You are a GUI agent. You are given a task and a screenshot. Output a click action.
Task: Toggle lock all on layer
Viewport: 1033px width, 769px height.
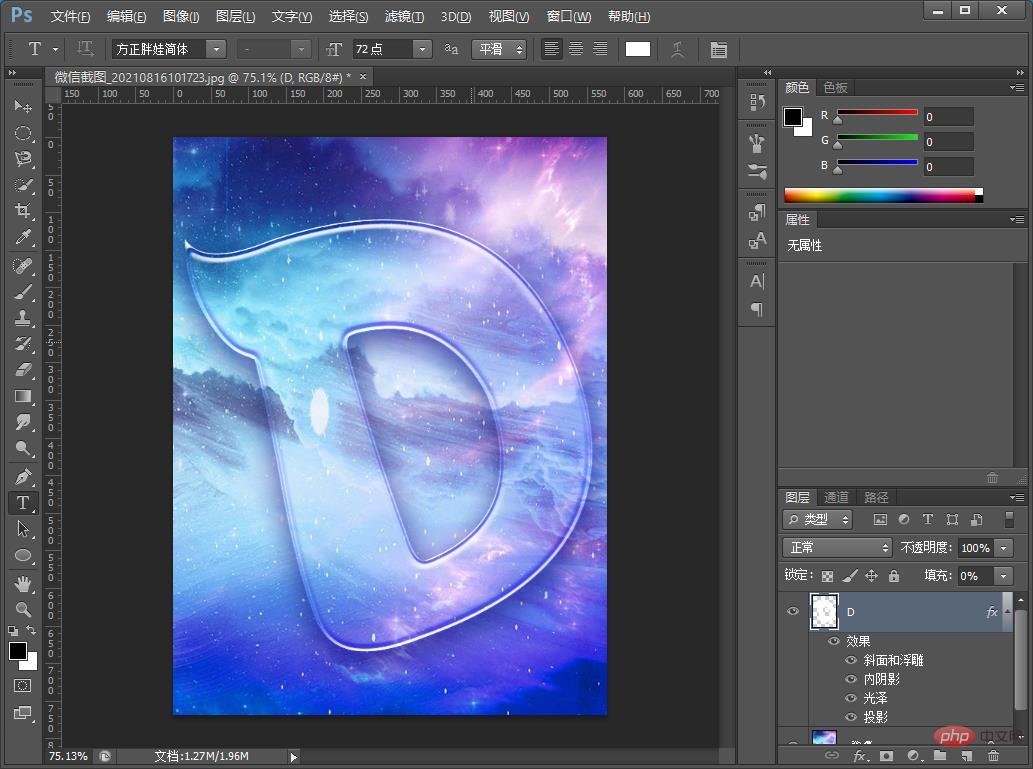click(x=894, y=576)
